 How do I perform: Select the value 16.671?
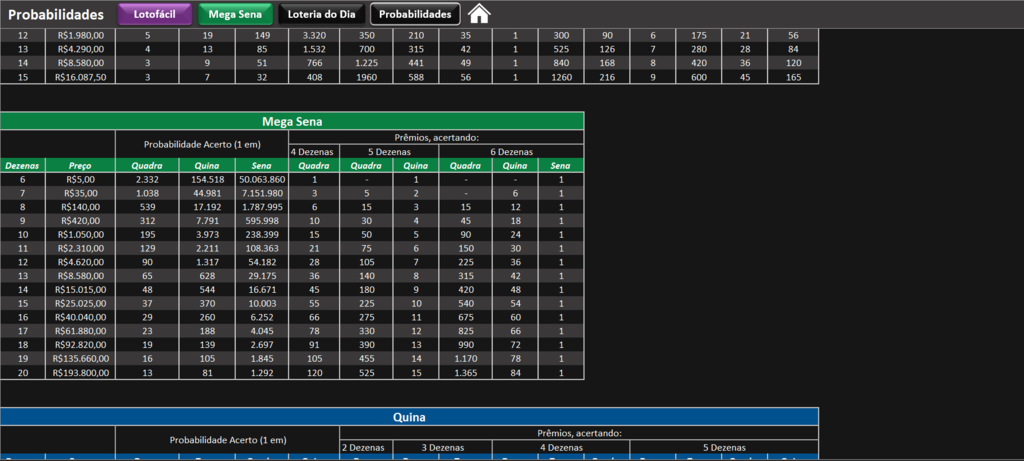[262, 290]
